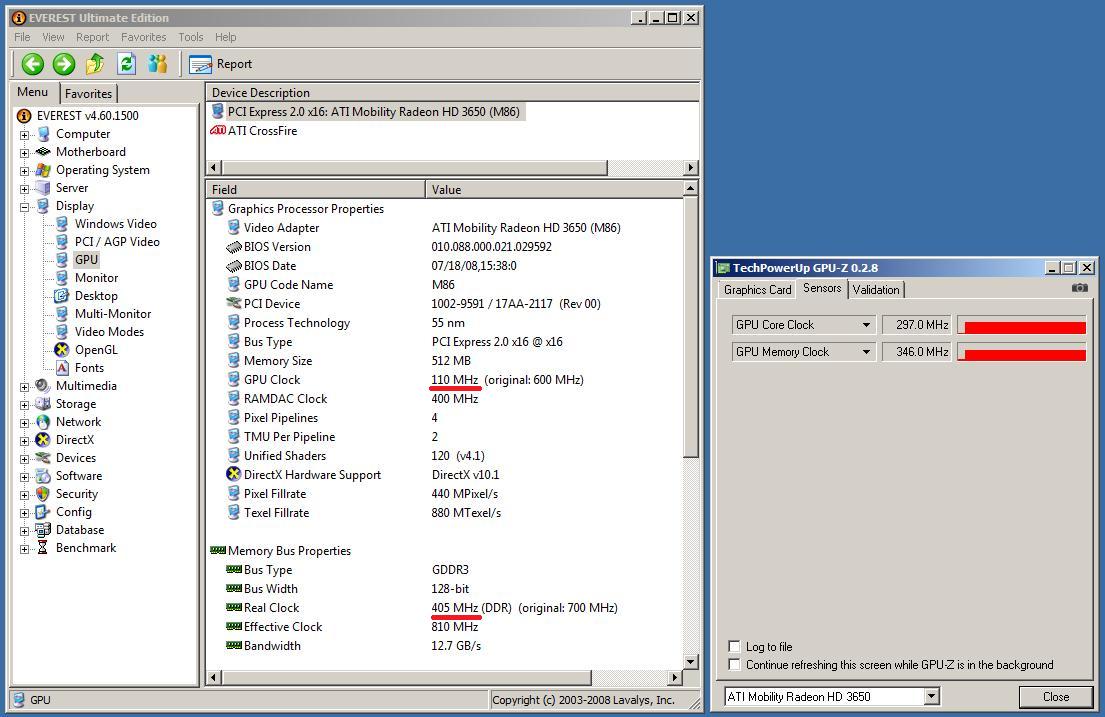Viewport: 1105px width, 717px height.
Task: Expand the Server tree node
Action: point(25,189)
